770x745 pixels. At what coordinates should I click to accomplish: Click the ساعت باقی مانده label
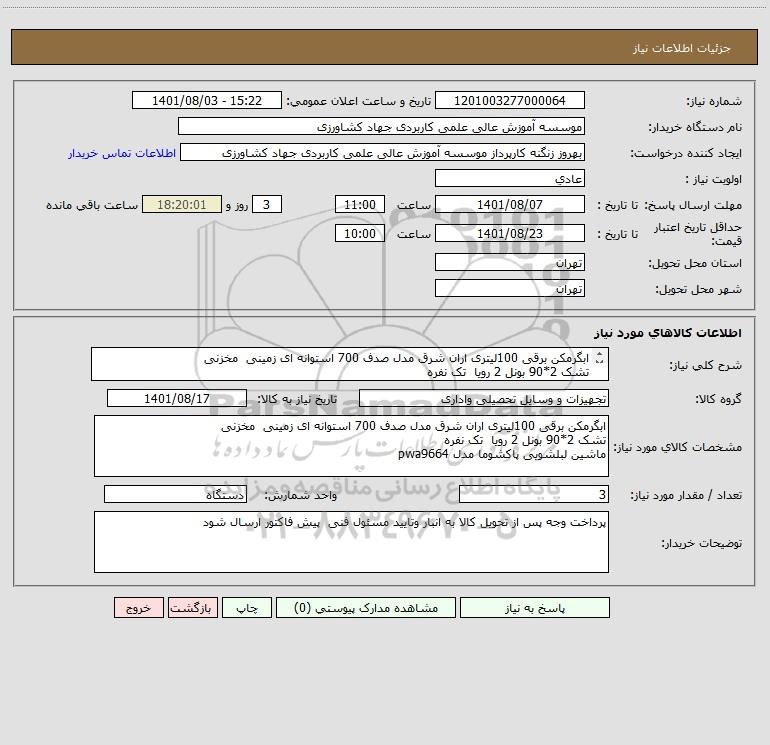pyautogui.click(x=92, y=205)
